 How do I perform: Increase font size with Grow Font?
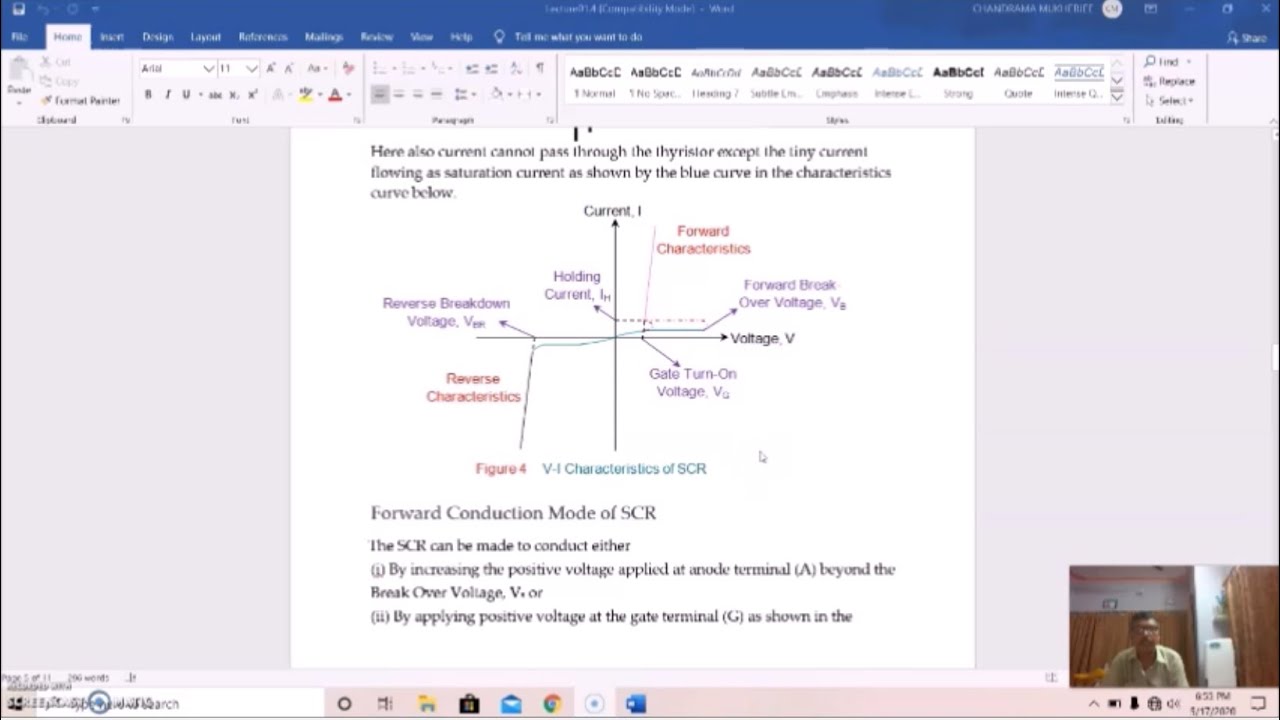[x=270, y=68]
